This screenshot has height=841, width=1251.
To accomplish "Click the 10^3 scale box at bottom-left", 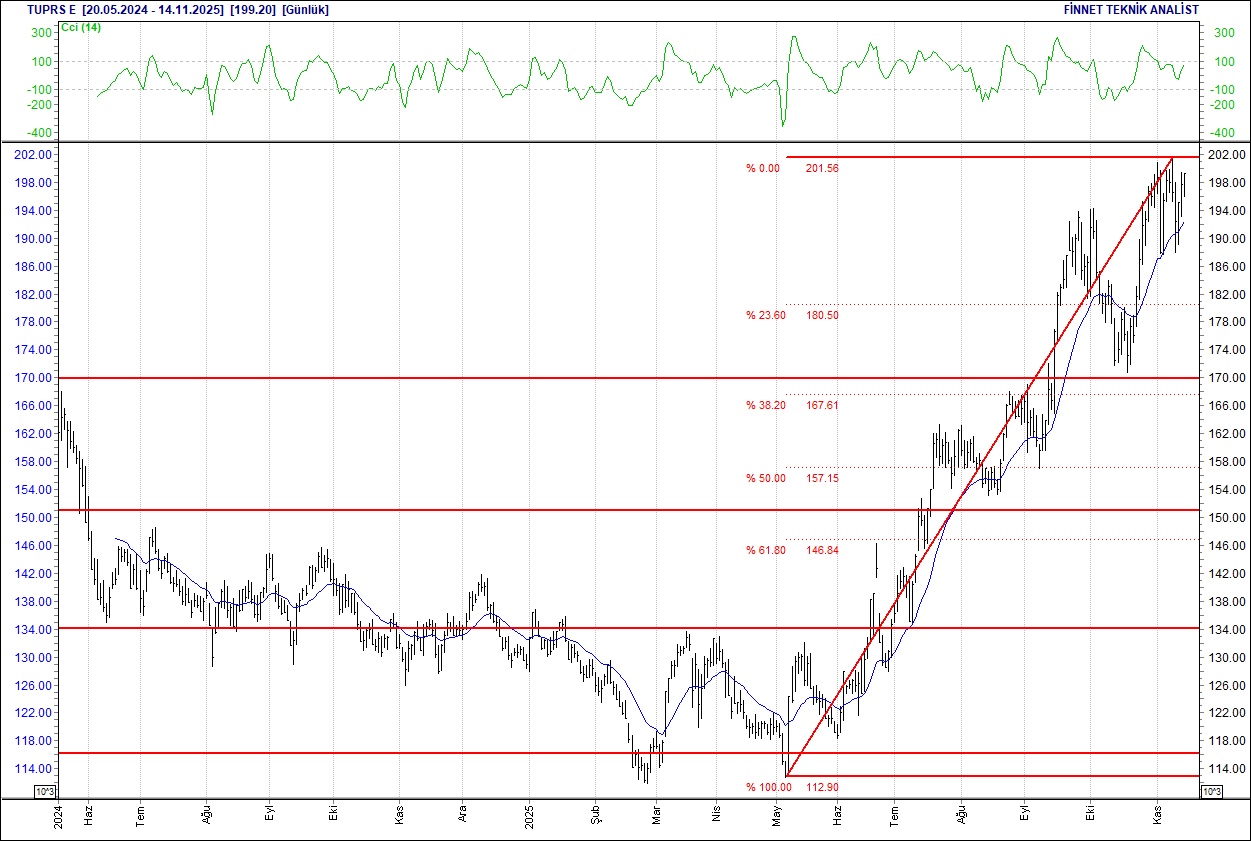I will pos(46,792).
